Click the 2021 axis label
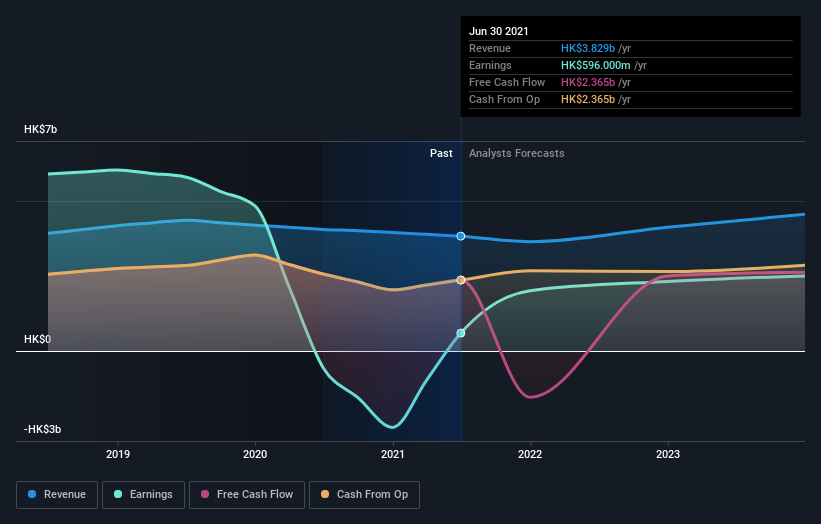This screenshot has height=524, width=821. point(393,454)
